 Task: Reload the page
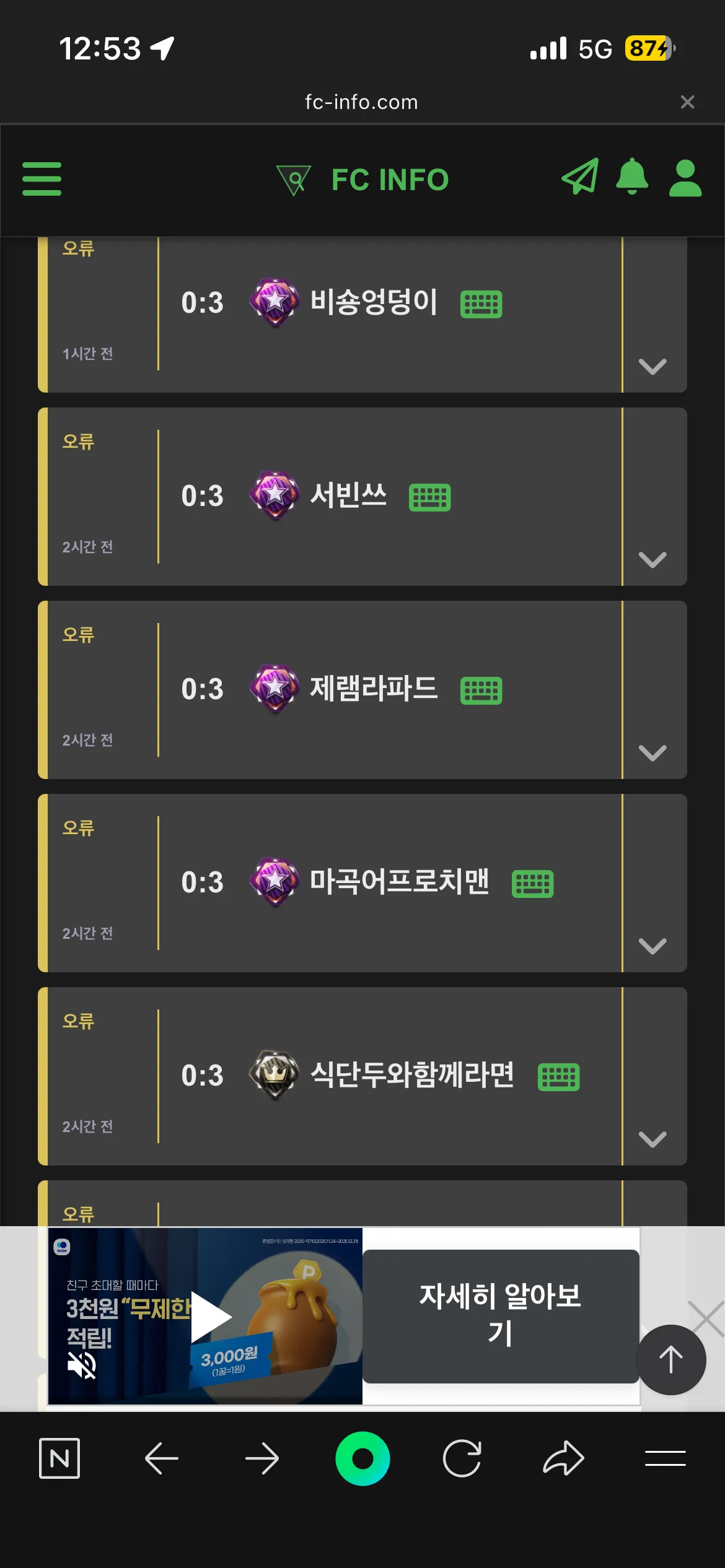(462, 1458)
